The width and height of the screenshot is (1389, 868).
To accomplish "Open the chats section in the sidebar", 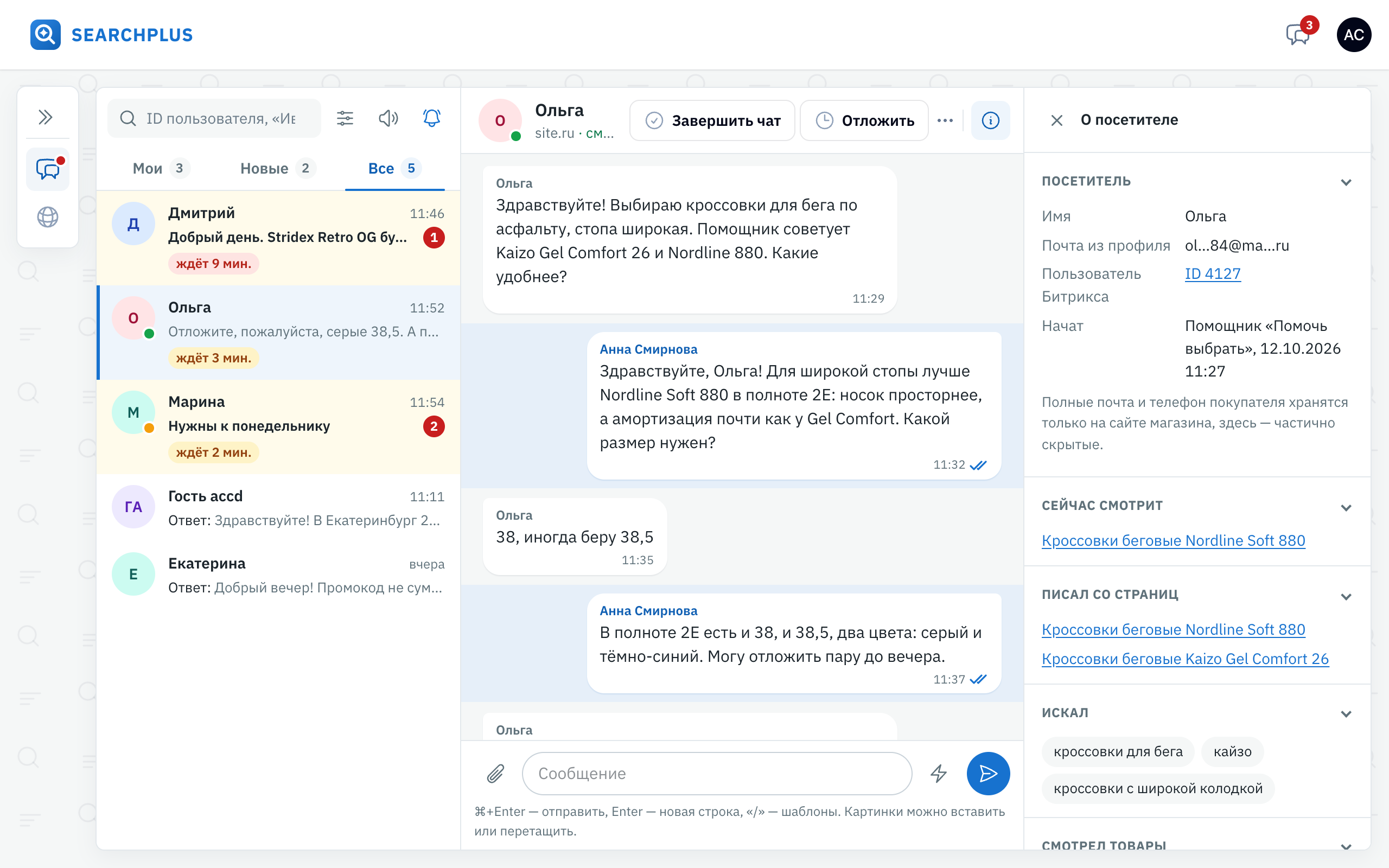I will [x=48, y=169].
